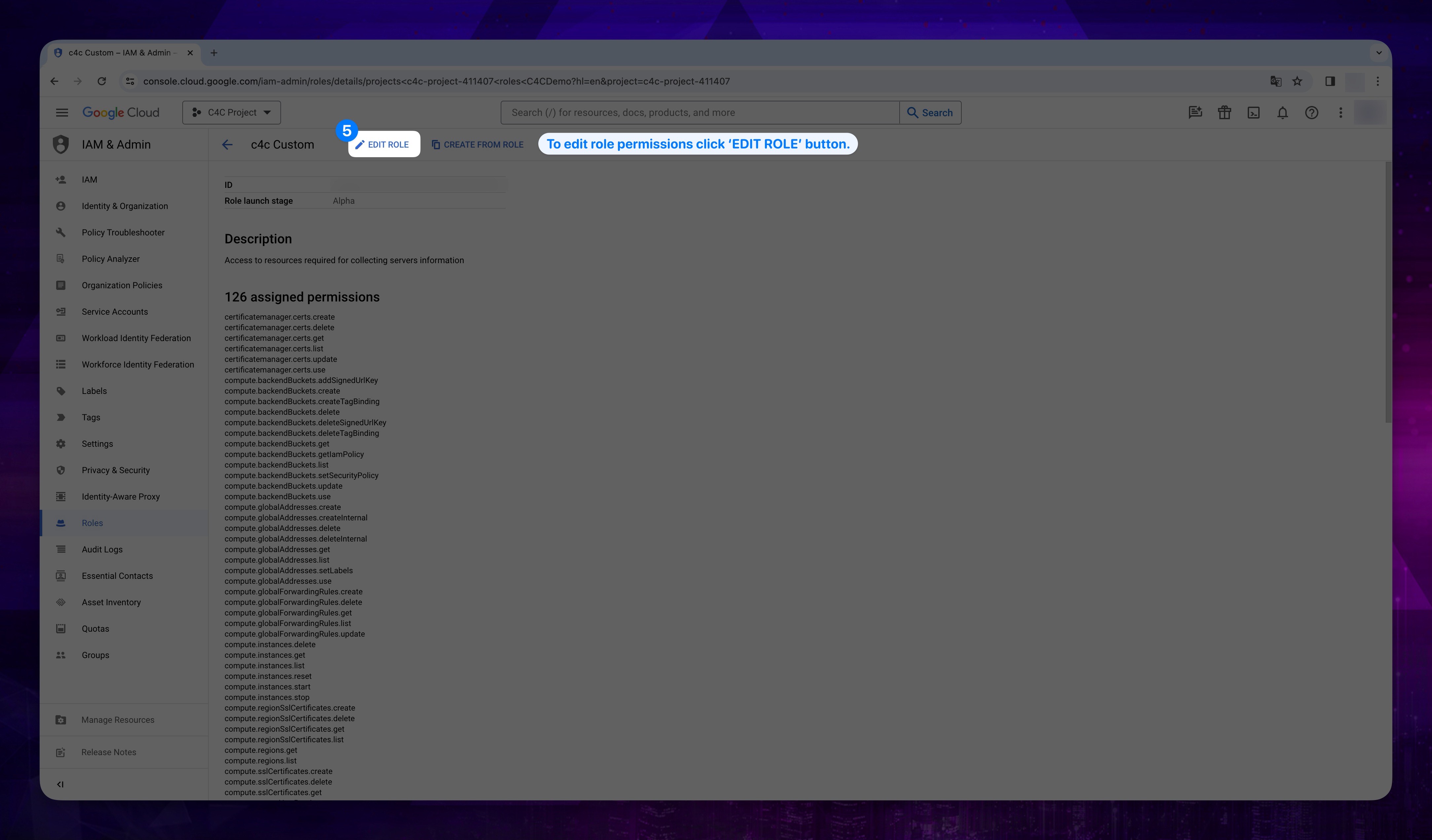Image resolution: width=1432 pixels, height=840 pixels.
Task: Open Service Accounts
Action: coord(124,312)
